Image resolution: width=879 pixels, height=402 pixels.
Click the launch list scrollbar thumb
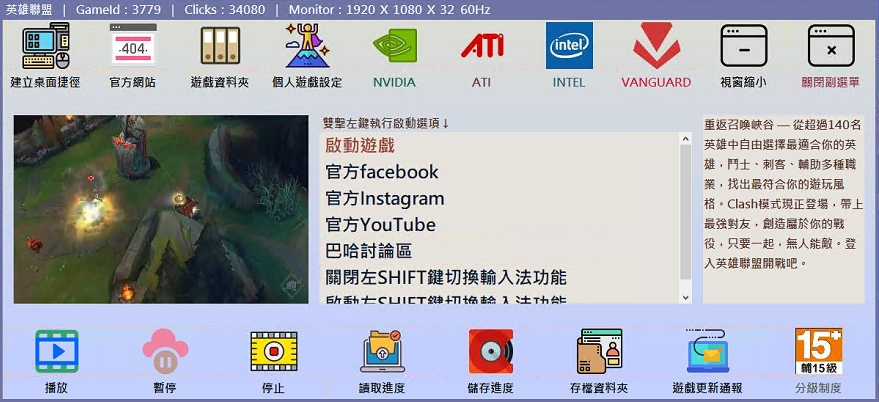(x=686, y=212)
